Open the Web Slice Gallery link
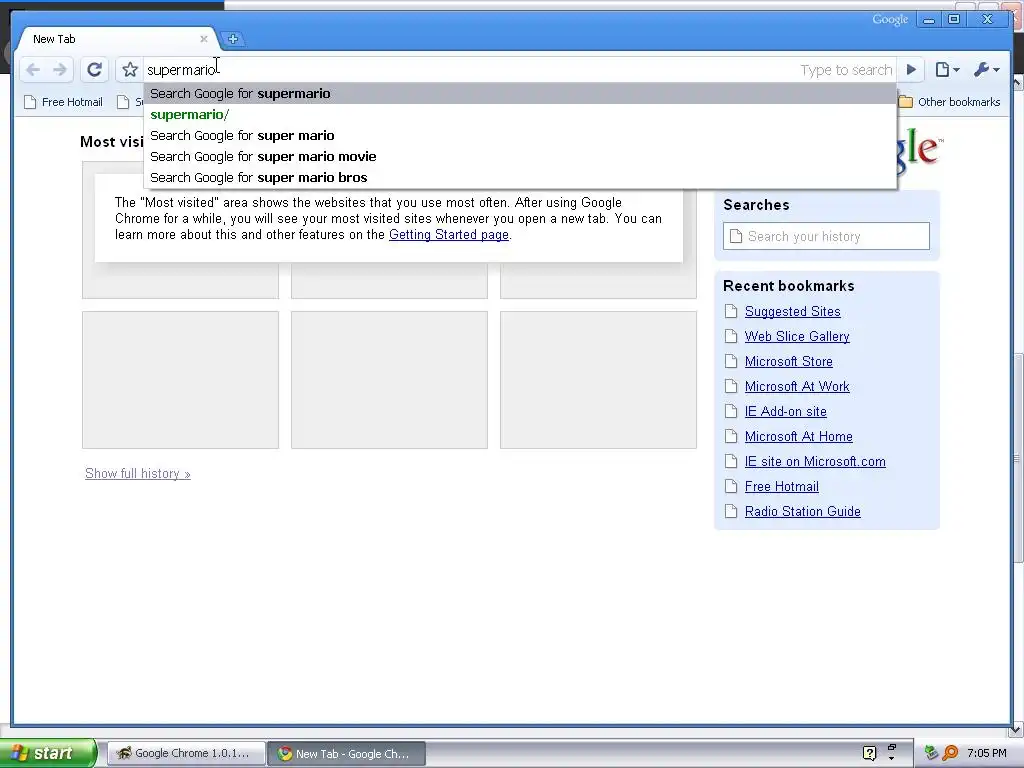This screenshot has width=1024, height=768. [x=797, y=336]
